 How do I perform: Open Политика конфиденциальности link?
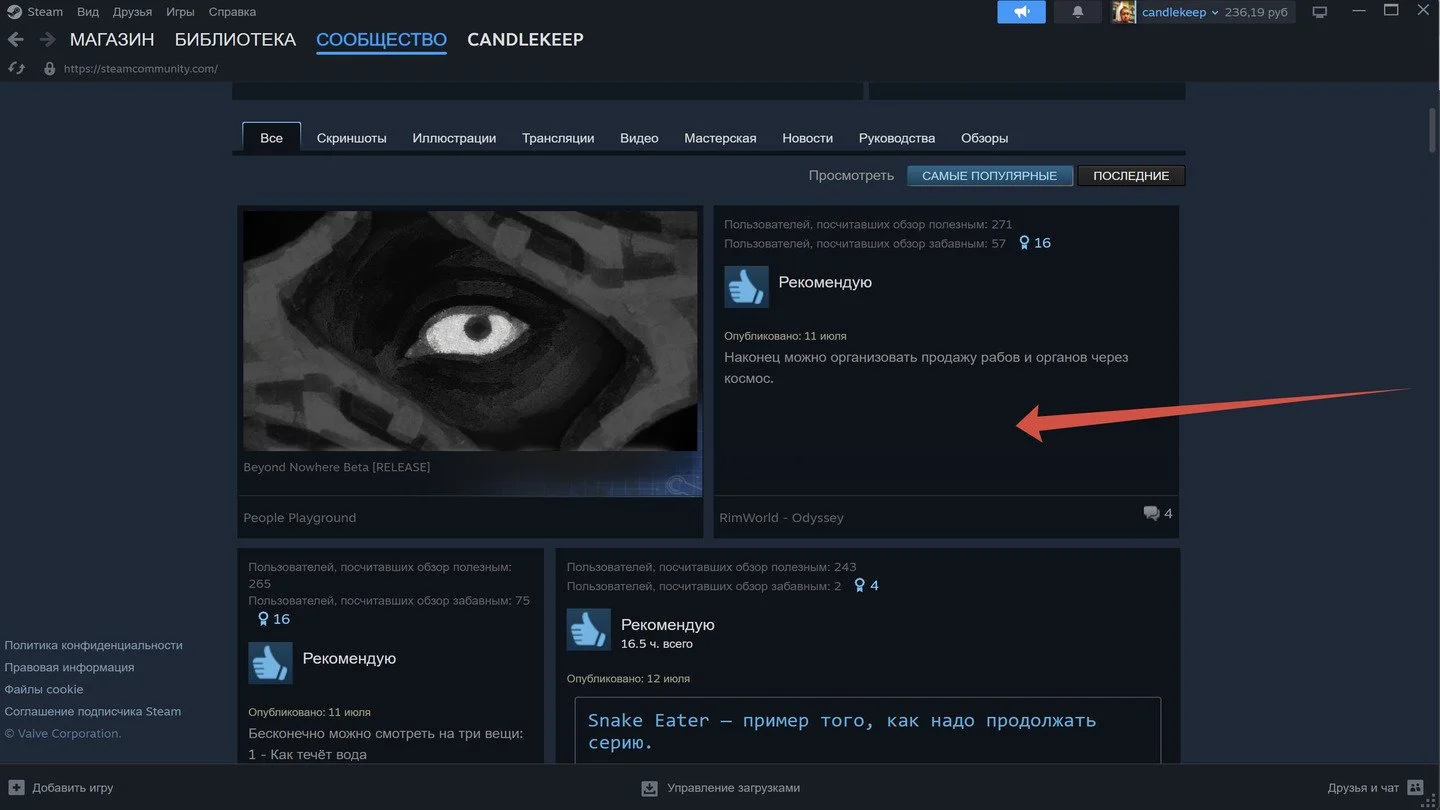[x=94, y=646]
